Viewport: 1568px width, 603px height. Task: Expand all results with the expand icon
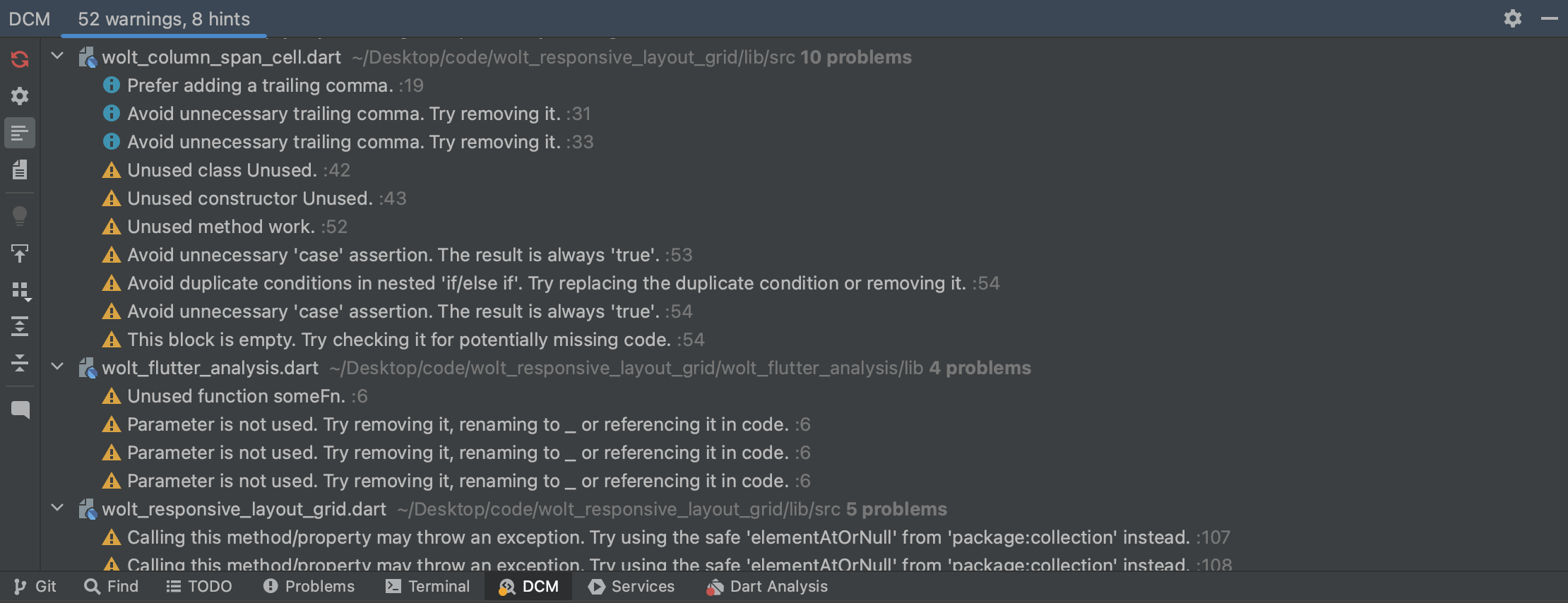point(20,326)
